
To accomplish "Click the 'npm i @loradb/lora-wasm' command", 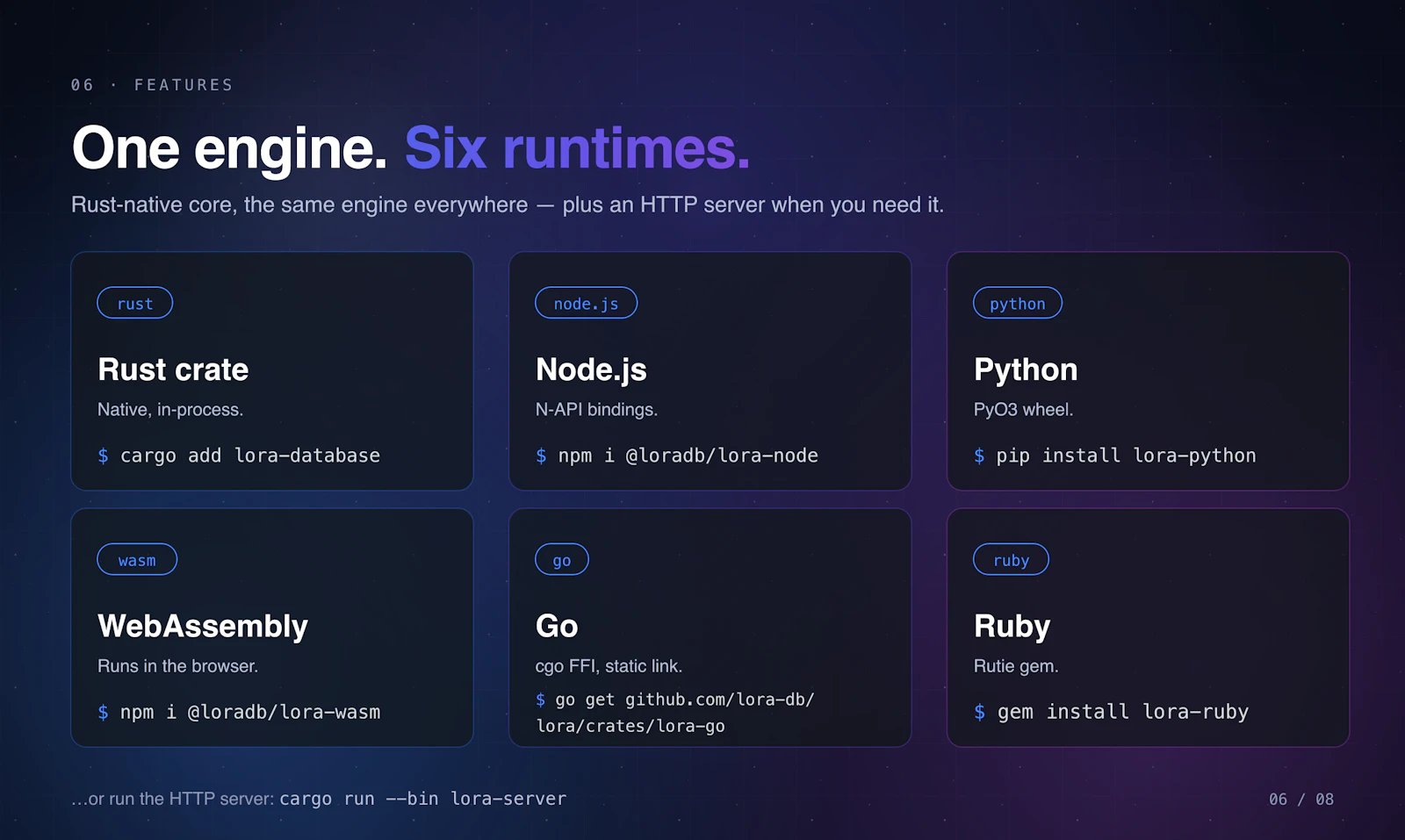I will [x=250, y=712].
